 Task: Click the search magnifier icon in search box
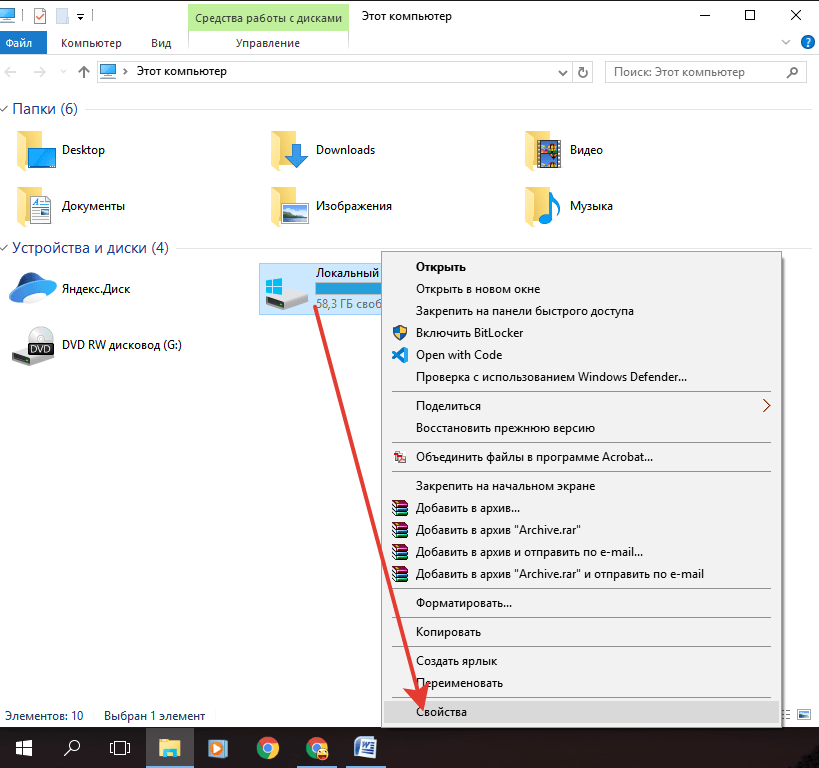792,72
